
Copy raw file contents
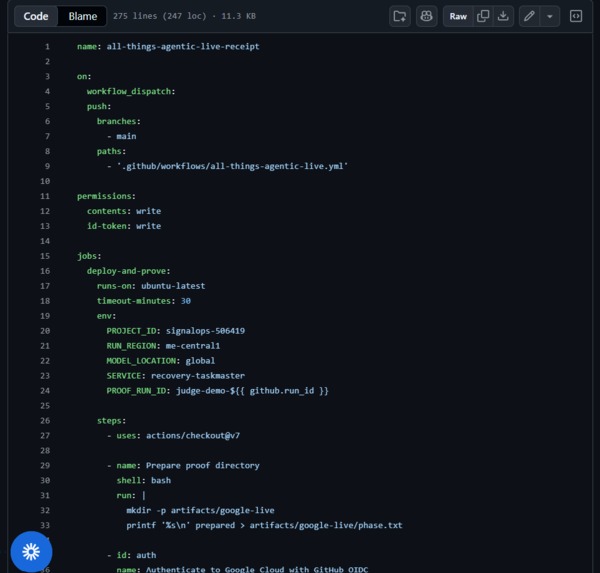click(483, 16)
